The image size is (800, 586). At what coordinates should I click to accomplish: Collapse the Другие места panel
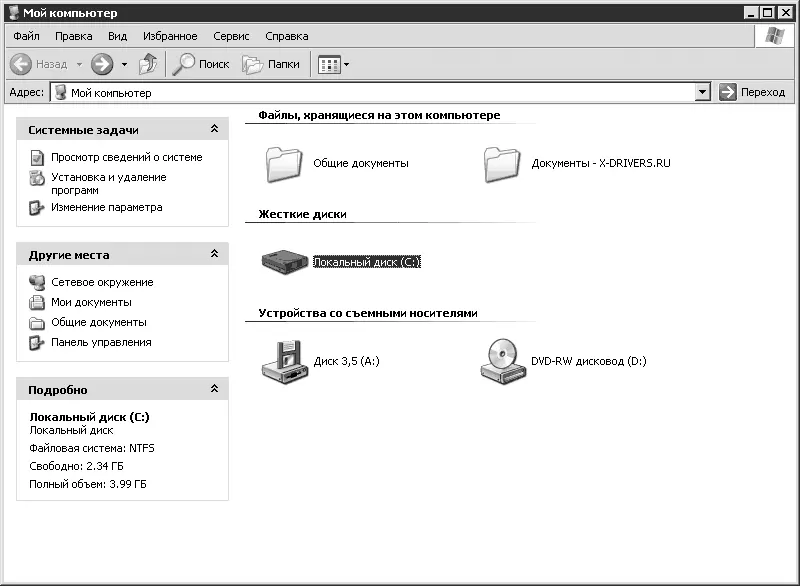tap(214, 255)
